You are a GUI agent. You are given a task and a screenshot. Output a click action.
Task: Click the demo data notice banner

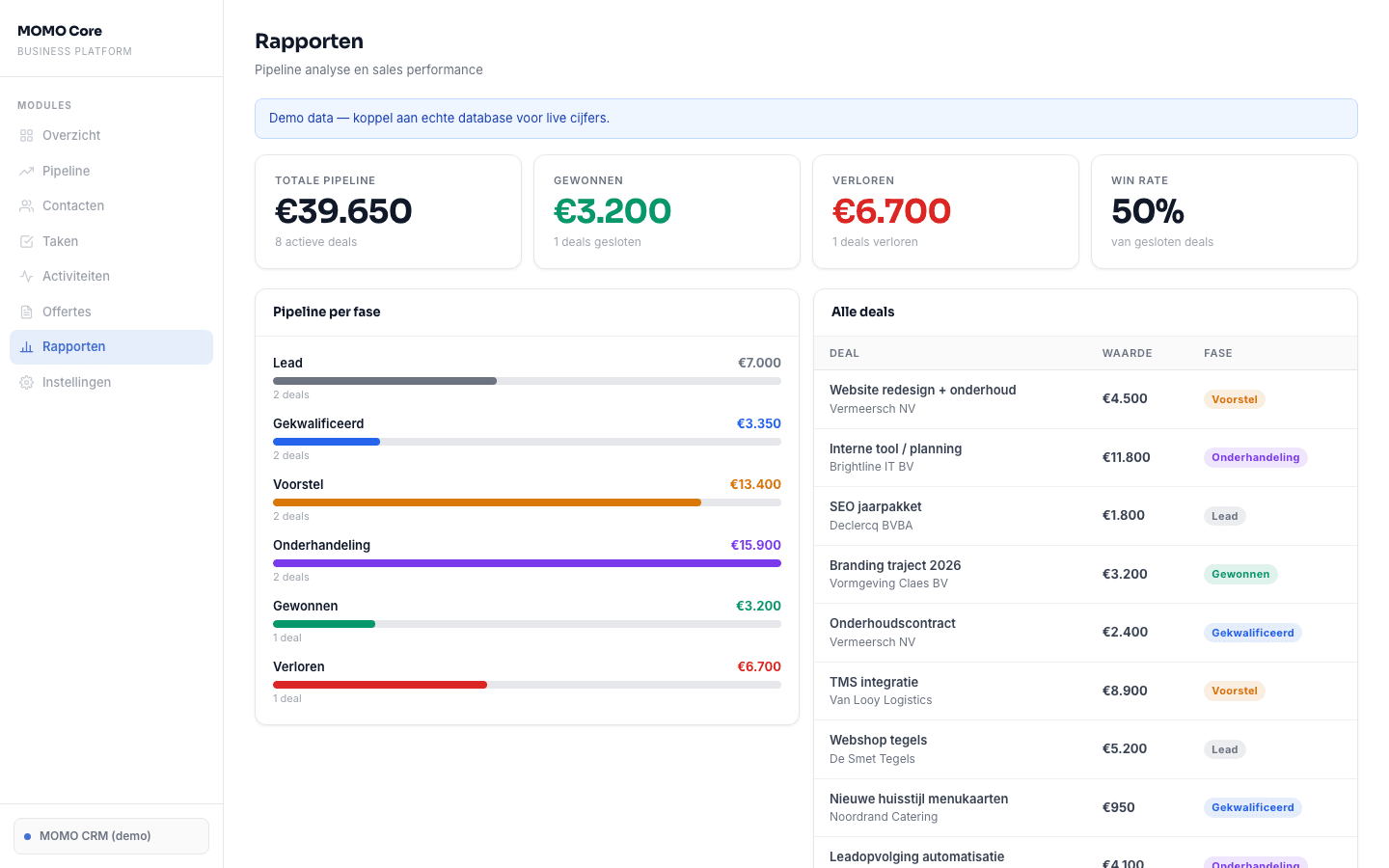[805, 118]
